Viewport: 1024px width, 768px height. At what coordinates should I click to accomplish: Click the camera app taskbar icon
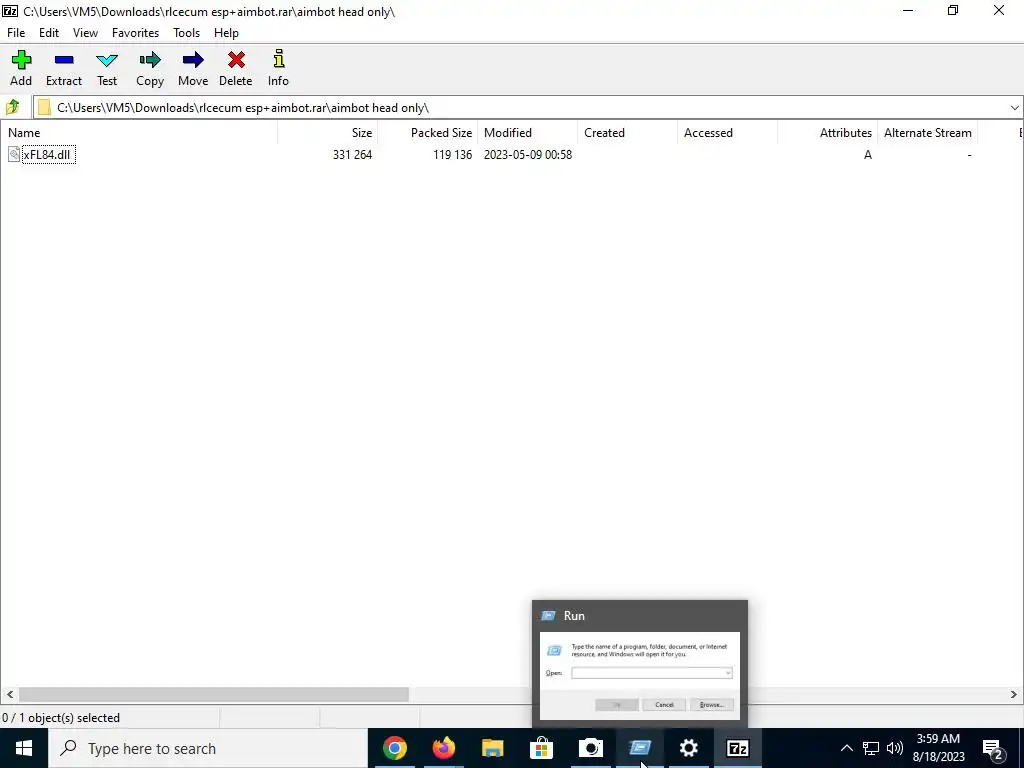point(590,748)
